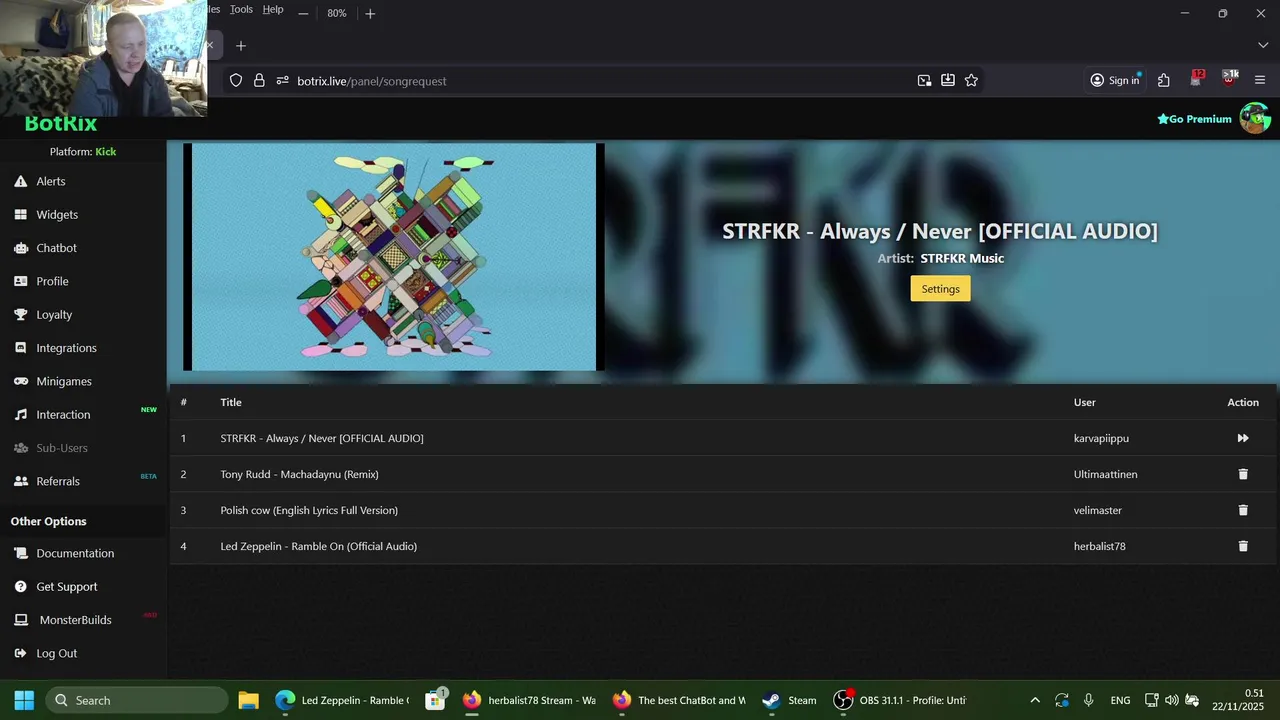Open the Chatbot section
1280x720 pixels.
point(56,248)
